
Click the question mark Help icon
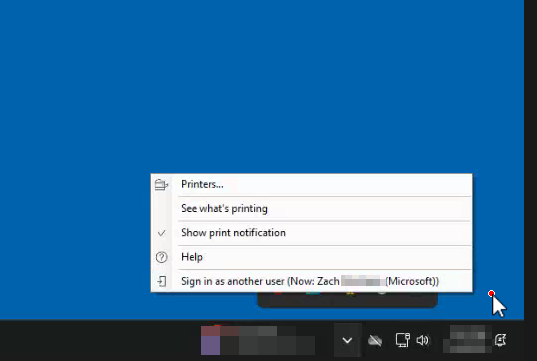pos(161,257)
